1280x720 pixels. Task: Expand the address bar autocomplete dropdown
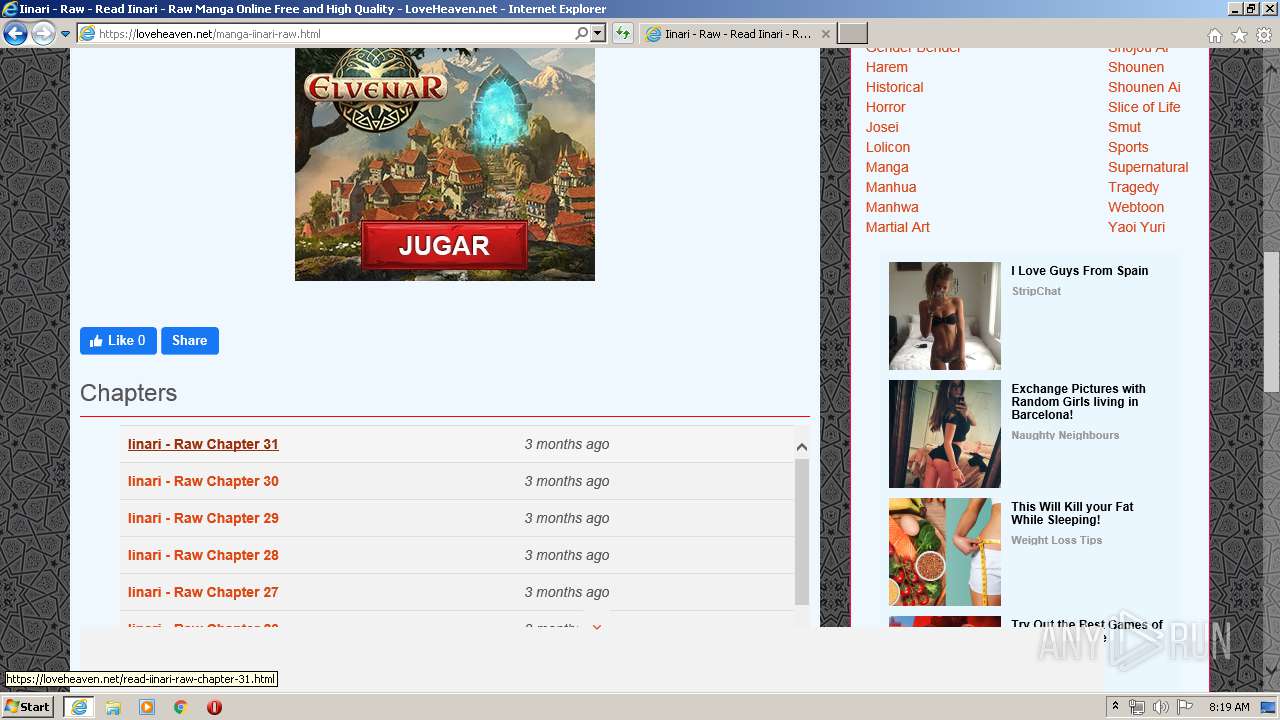pos(598,33)
